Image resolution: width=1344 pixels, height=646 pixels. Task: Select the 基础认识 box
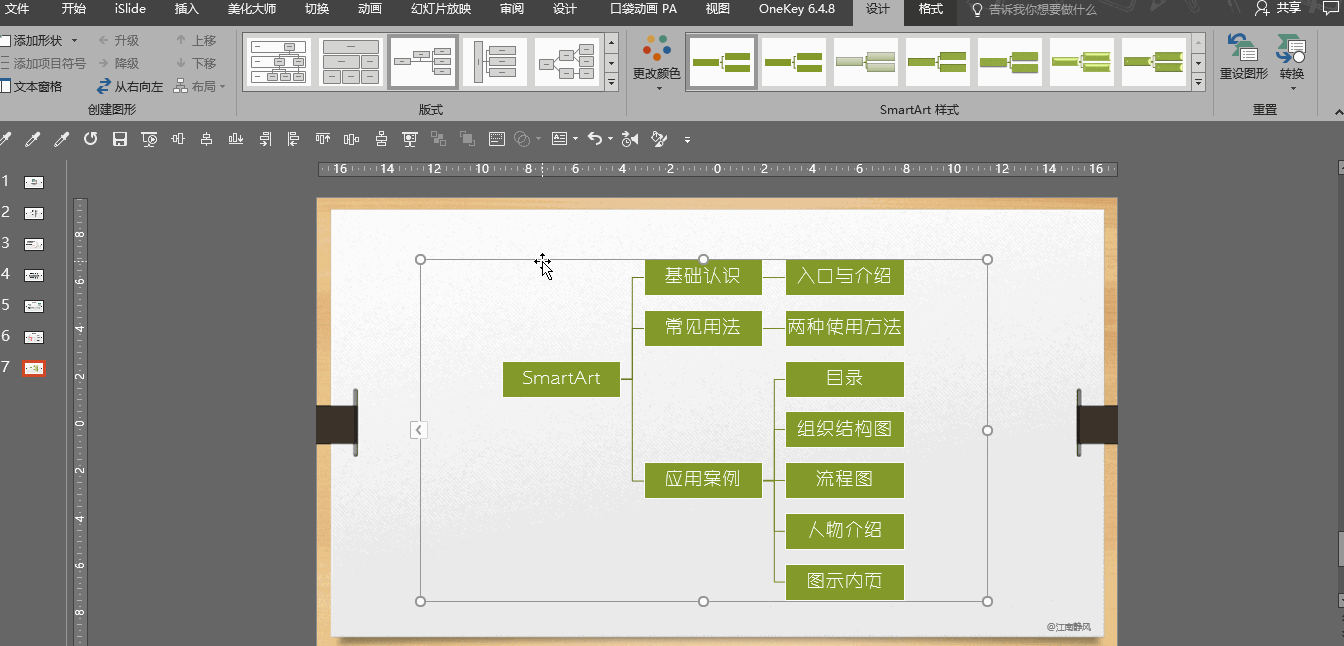click(703, 276)
